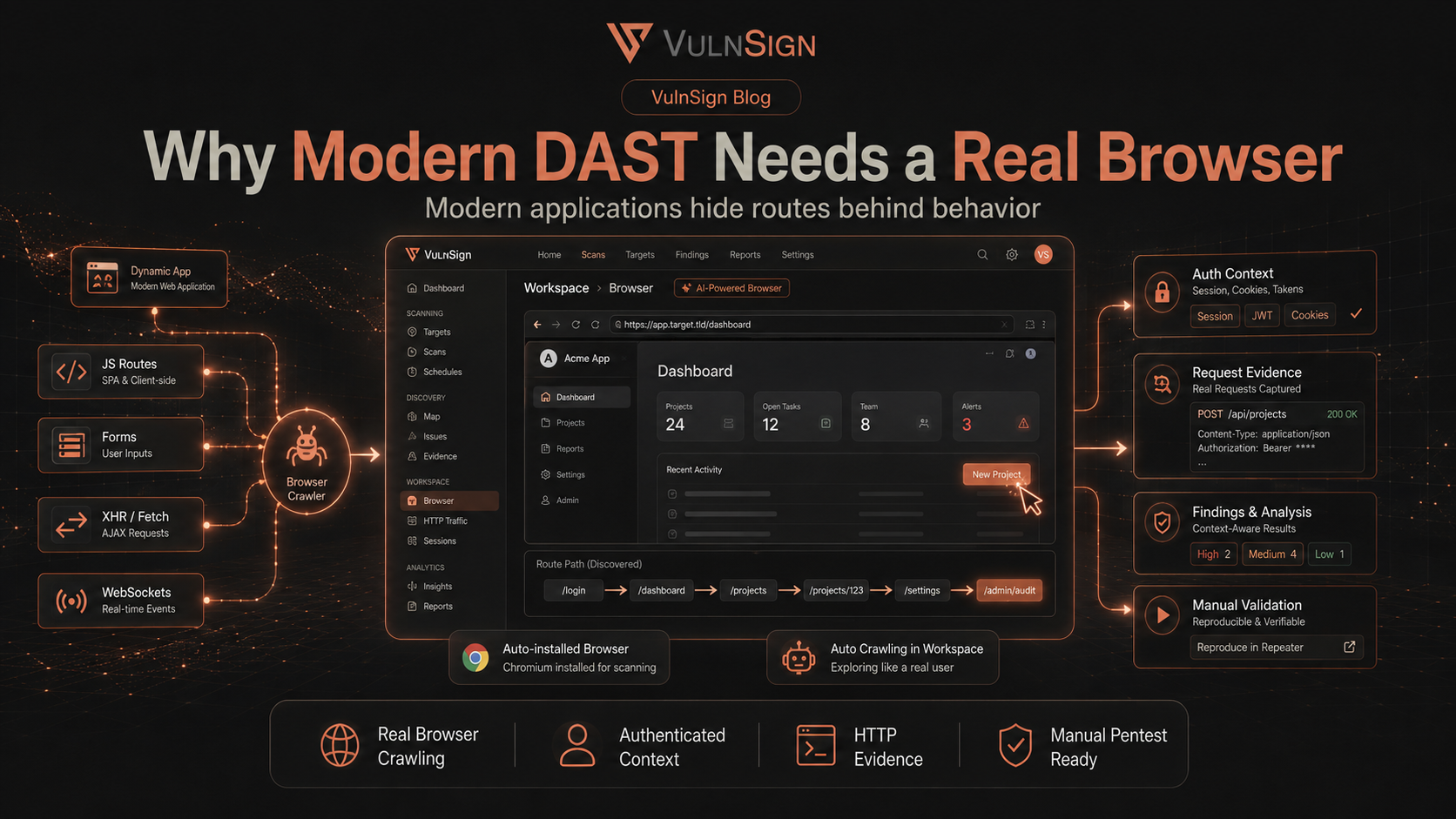Image resolution: width=1456 pixels, height=819 pixels.
Task: Open Insights under Analytics
Action: coord(437,587)
